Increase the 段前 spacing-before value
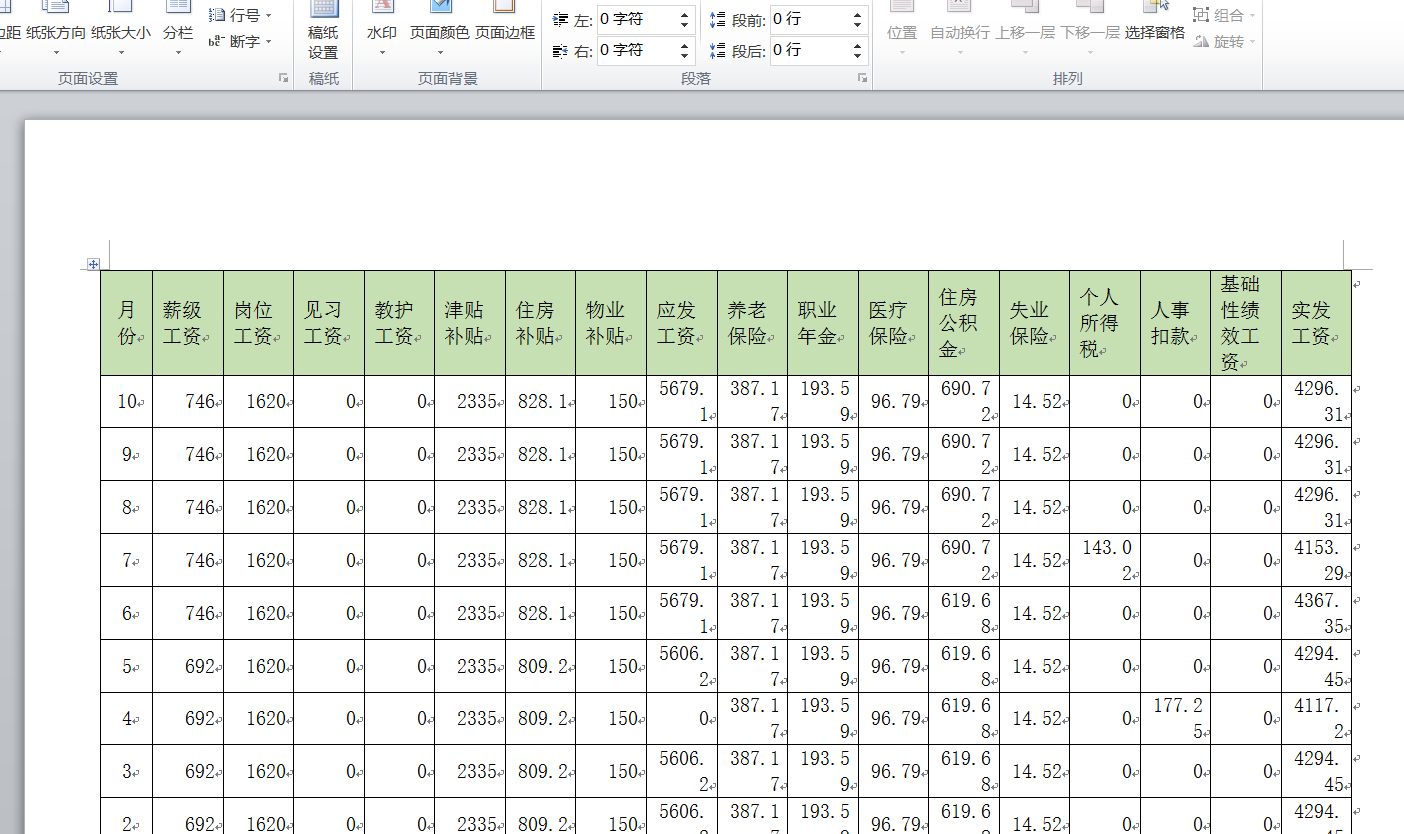1404x834 pixels. click(x=858, y=14)
